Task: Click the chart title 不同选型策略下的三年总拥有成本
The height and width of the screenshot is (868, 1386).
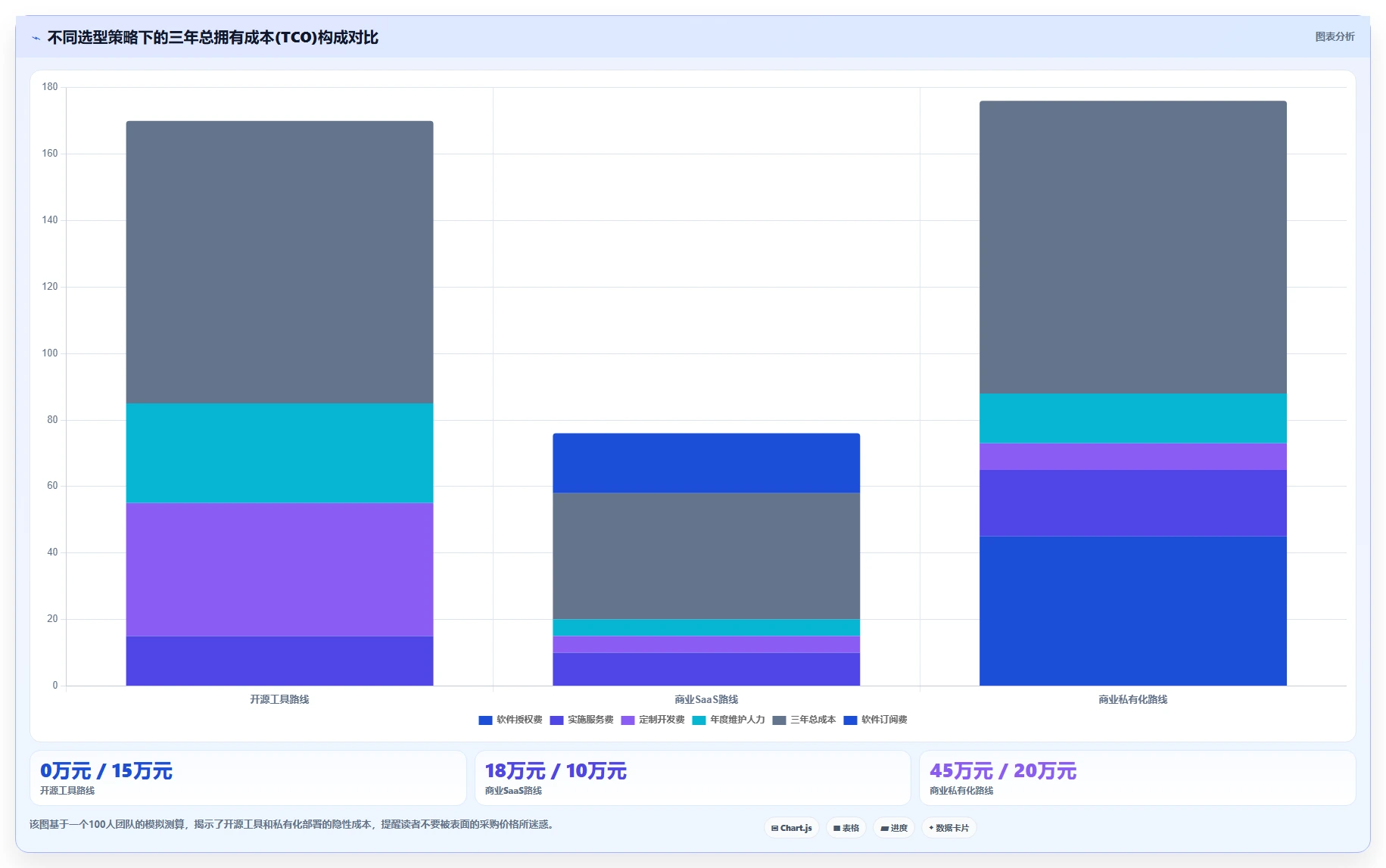Action: click(x=213, y=38)
